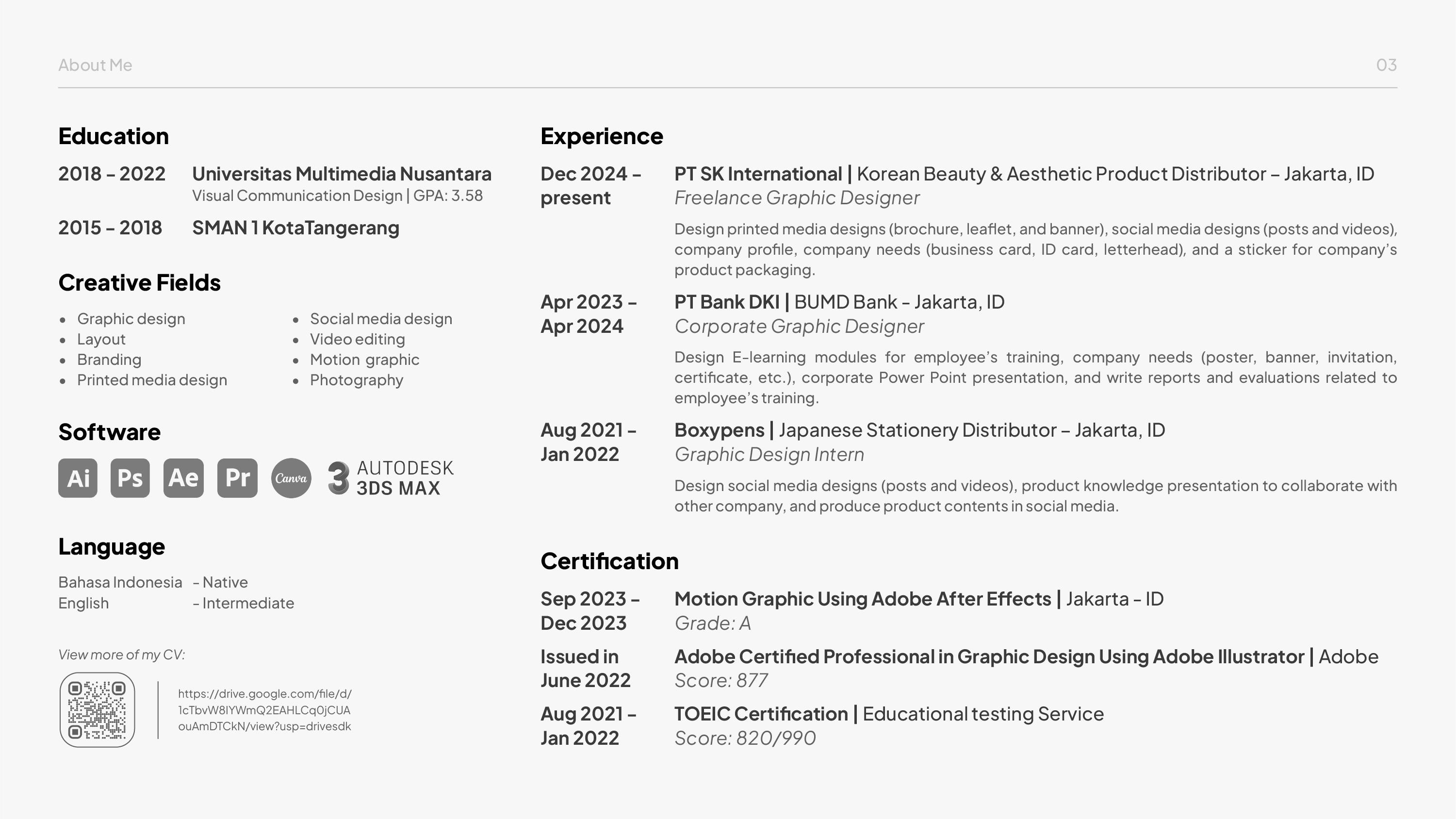Click the Autodesk 3DS Max logo
1456x819 pixels.
tap(391, 478)
